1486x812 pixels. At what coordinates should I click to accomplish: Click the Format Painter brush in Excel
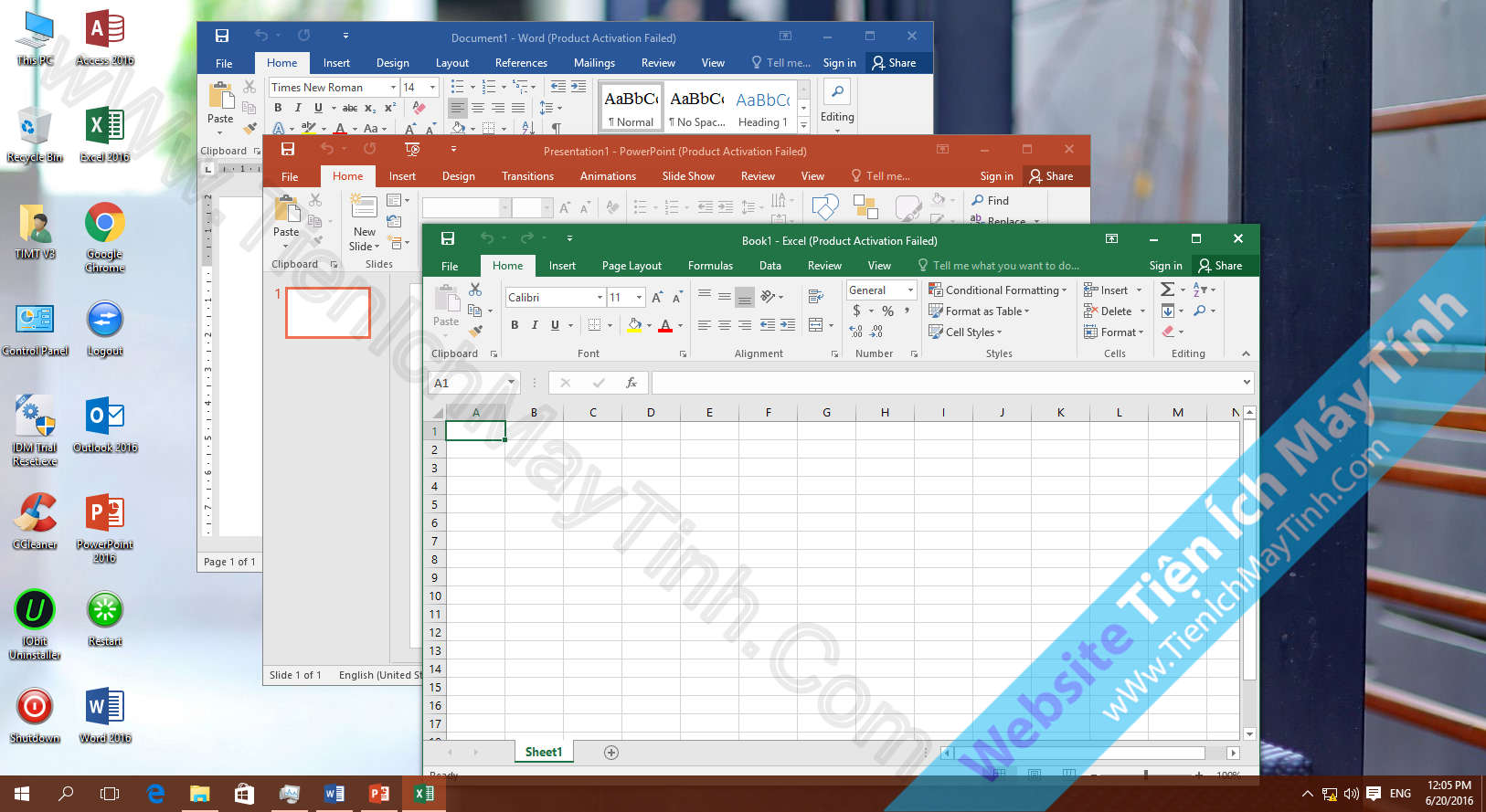(x=475, y=331)
